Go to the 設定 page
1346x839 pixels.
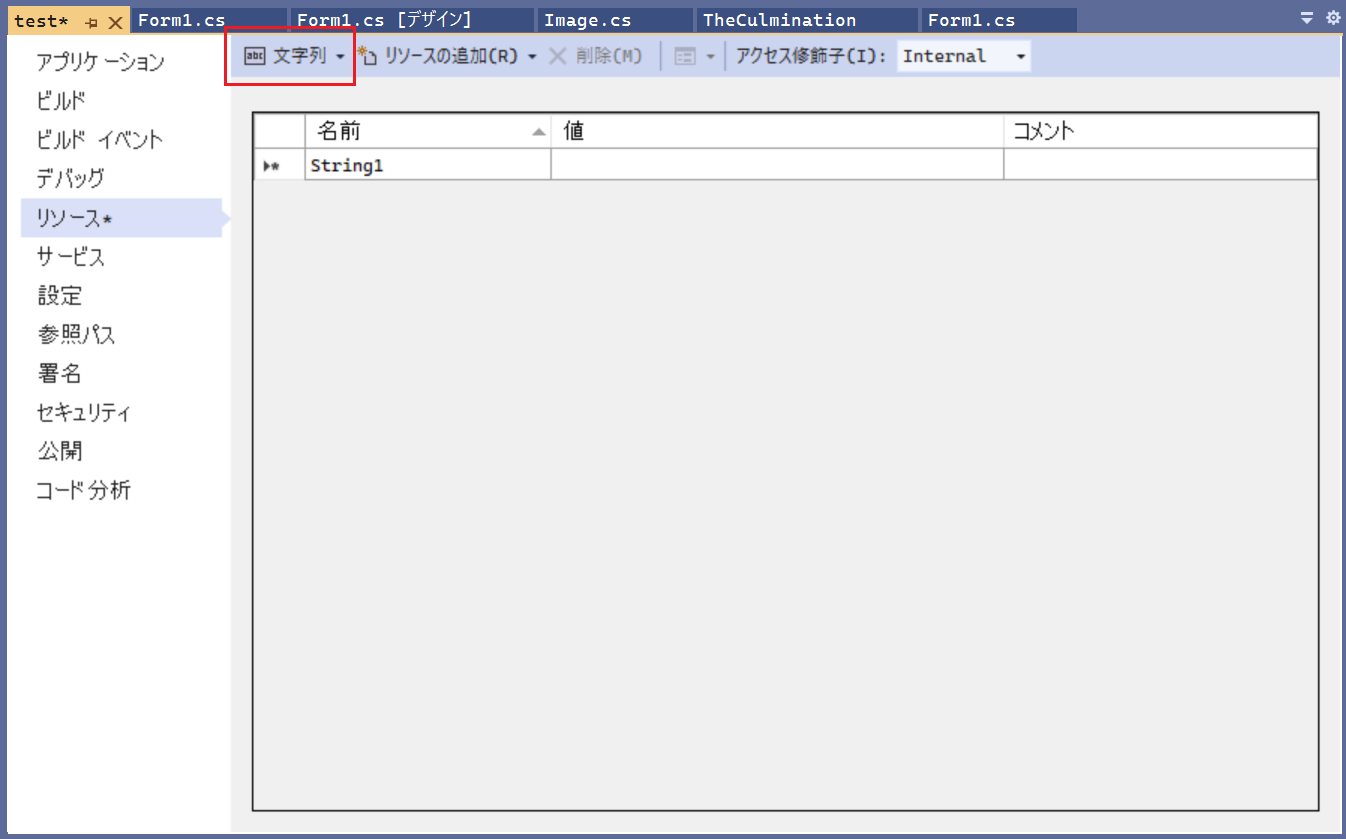click(x=60, y=296)
